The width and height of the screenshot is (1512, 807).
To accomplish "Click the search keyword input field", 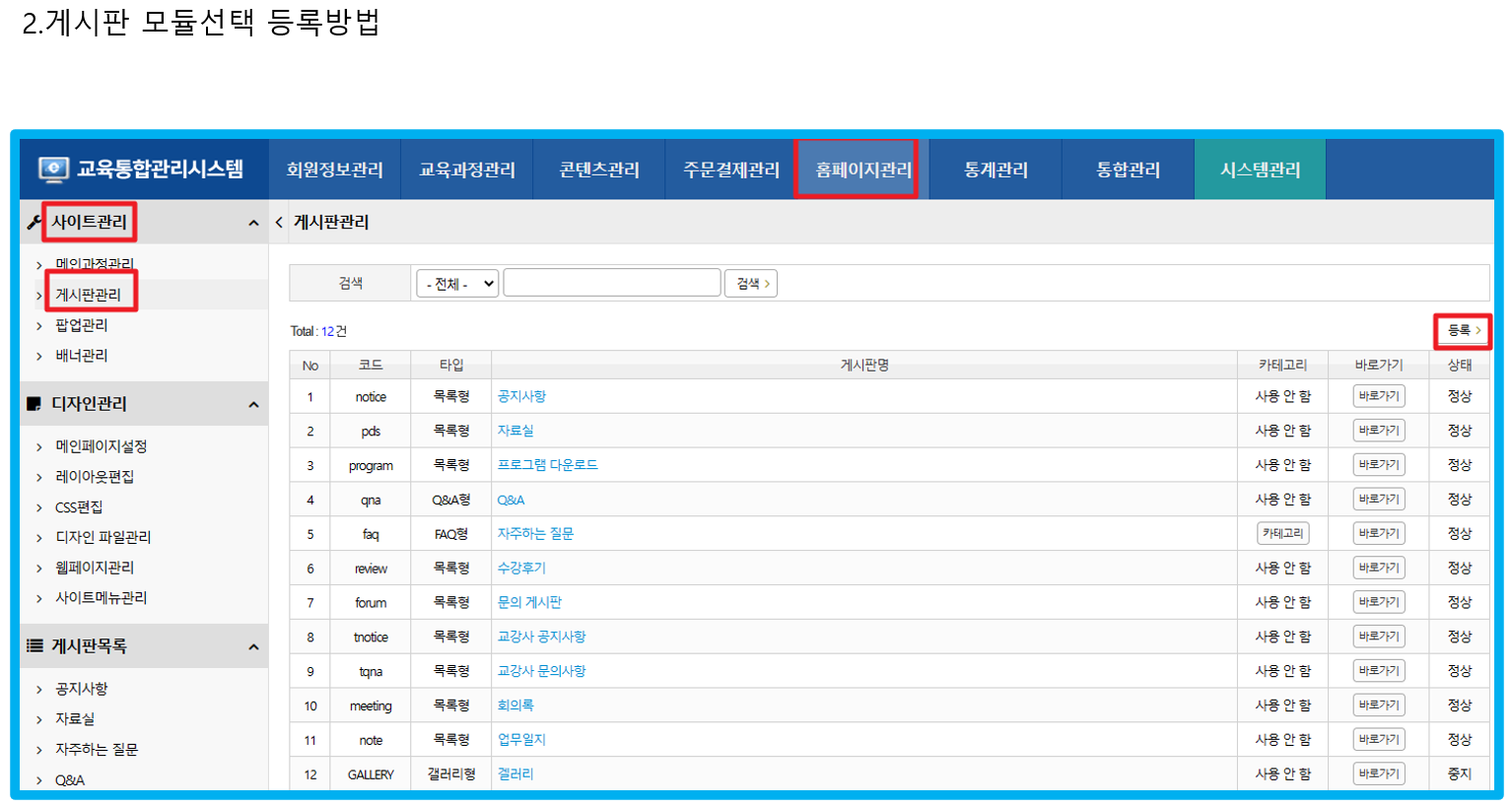I will [611, 284].
